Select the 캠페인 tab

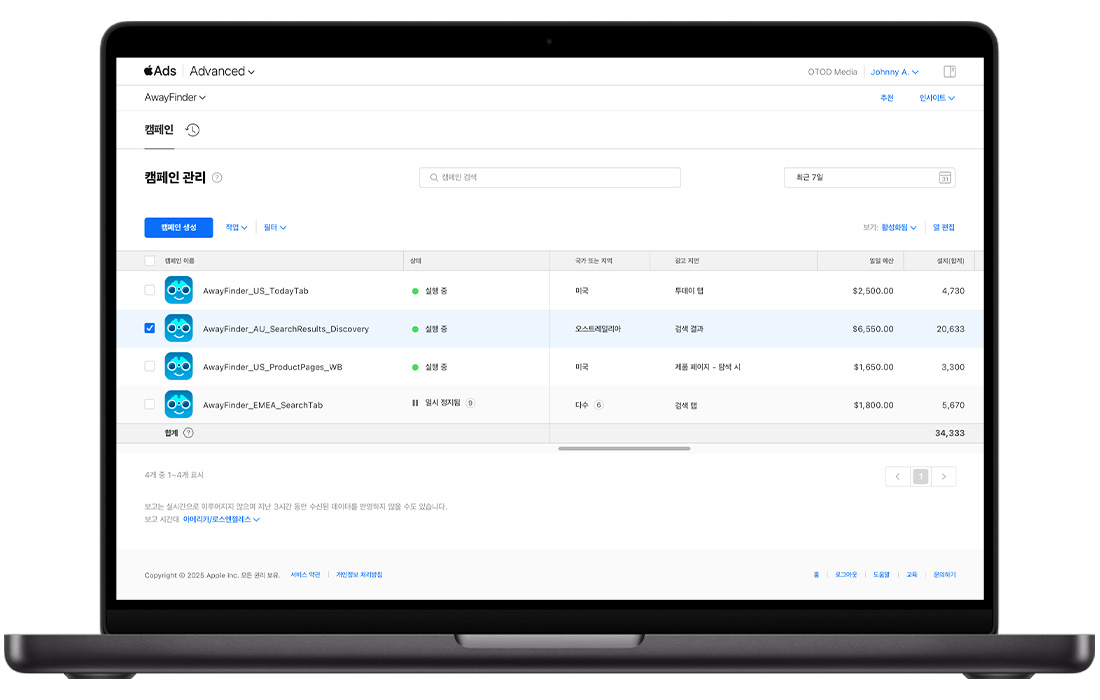click(x=159, y=130)
